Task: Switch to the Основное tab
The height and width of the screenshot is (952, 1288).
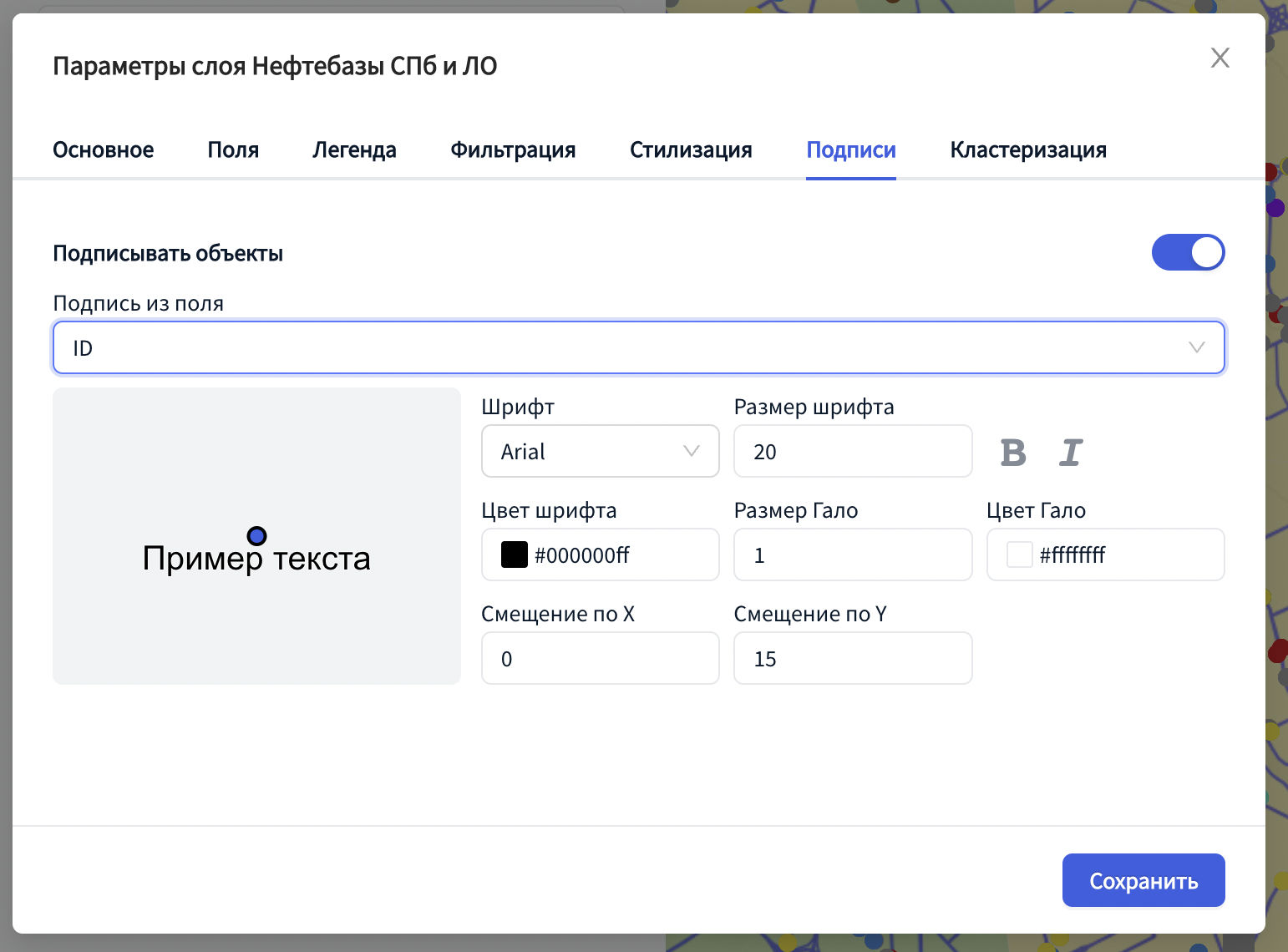Action: [104, 150]
